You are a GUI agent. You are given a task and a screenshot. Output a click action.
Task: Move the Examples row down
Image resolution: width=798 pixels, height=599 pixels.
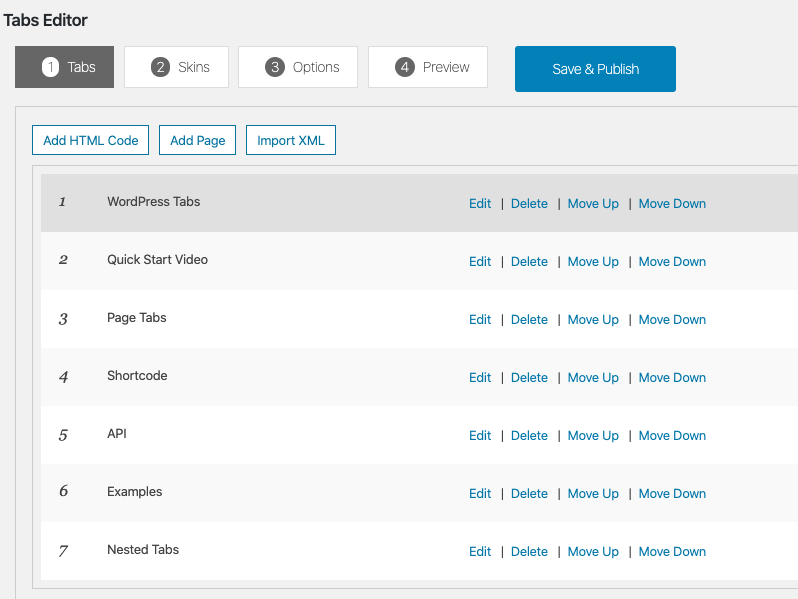pyautogui.click(x=672, y=493)
